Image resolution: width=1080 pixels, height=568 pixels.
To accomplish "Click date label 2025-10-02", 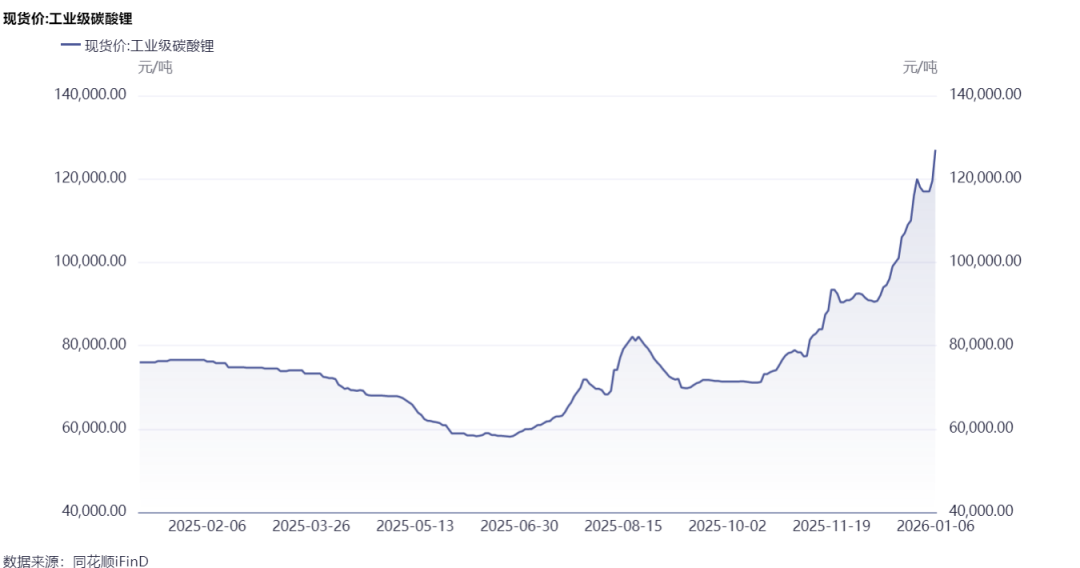I will (x=727, y=526).
